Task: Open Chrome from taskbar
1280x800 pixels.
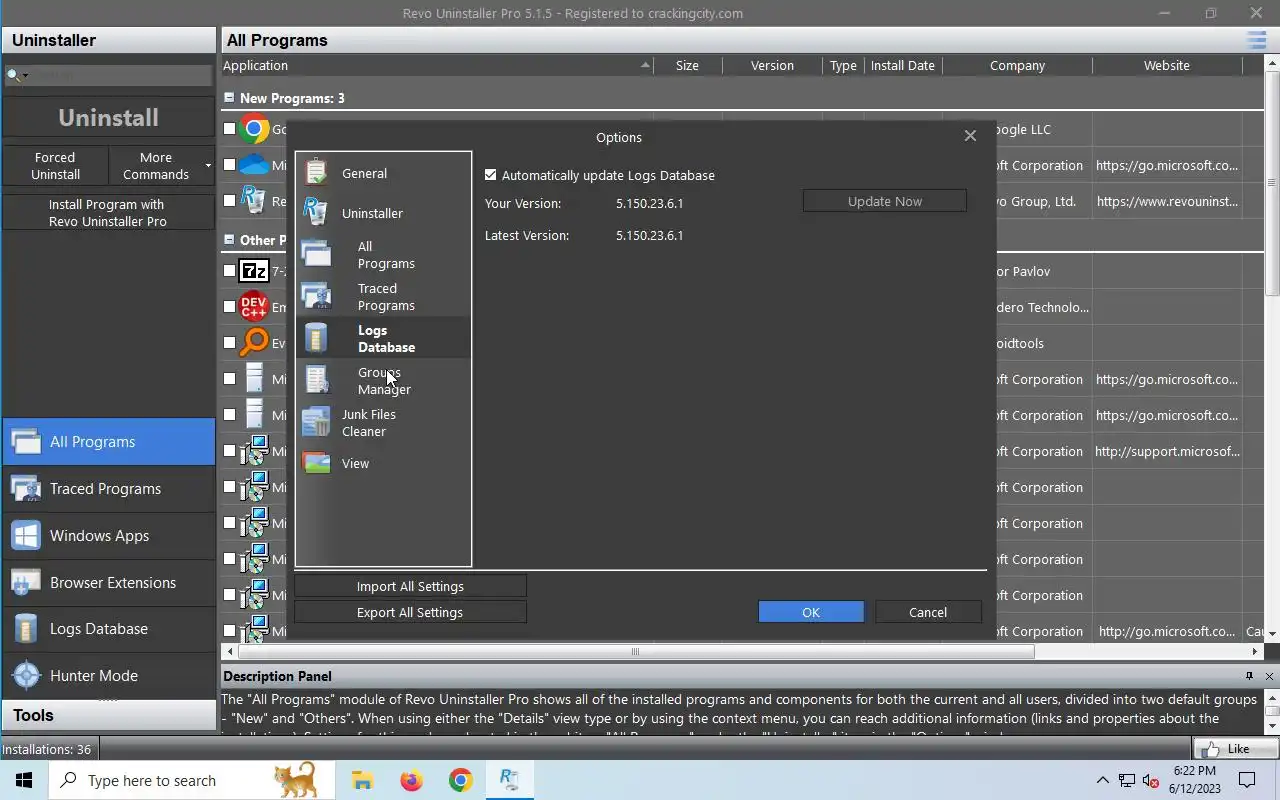Action: 460,780
